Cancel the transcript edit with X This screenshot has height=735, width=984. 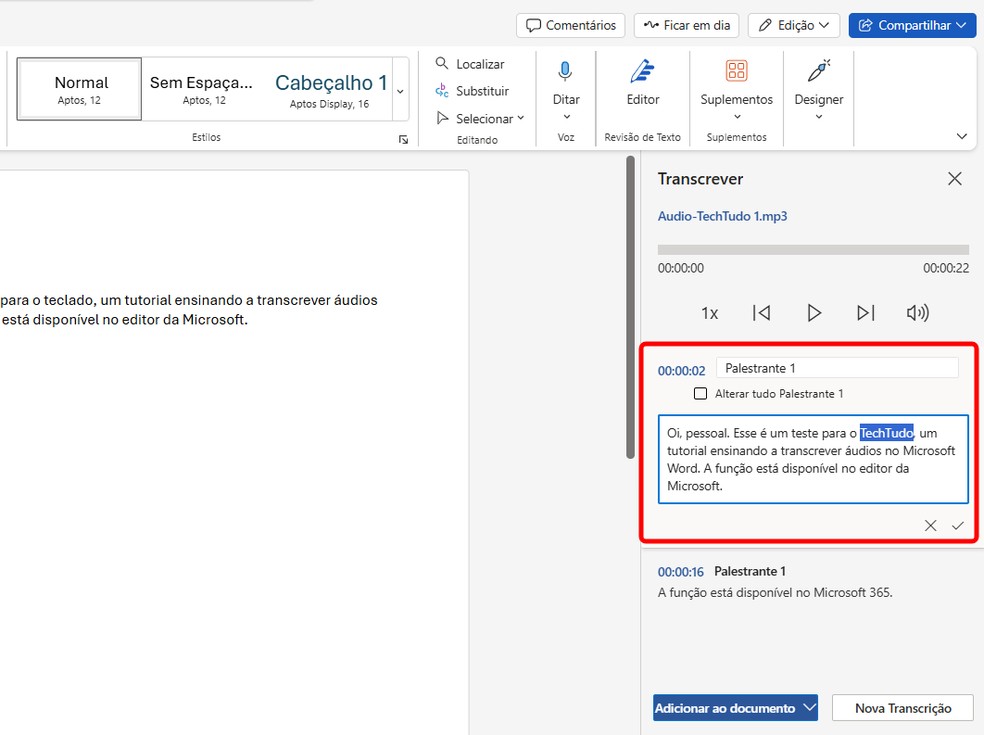click(931, 525)
